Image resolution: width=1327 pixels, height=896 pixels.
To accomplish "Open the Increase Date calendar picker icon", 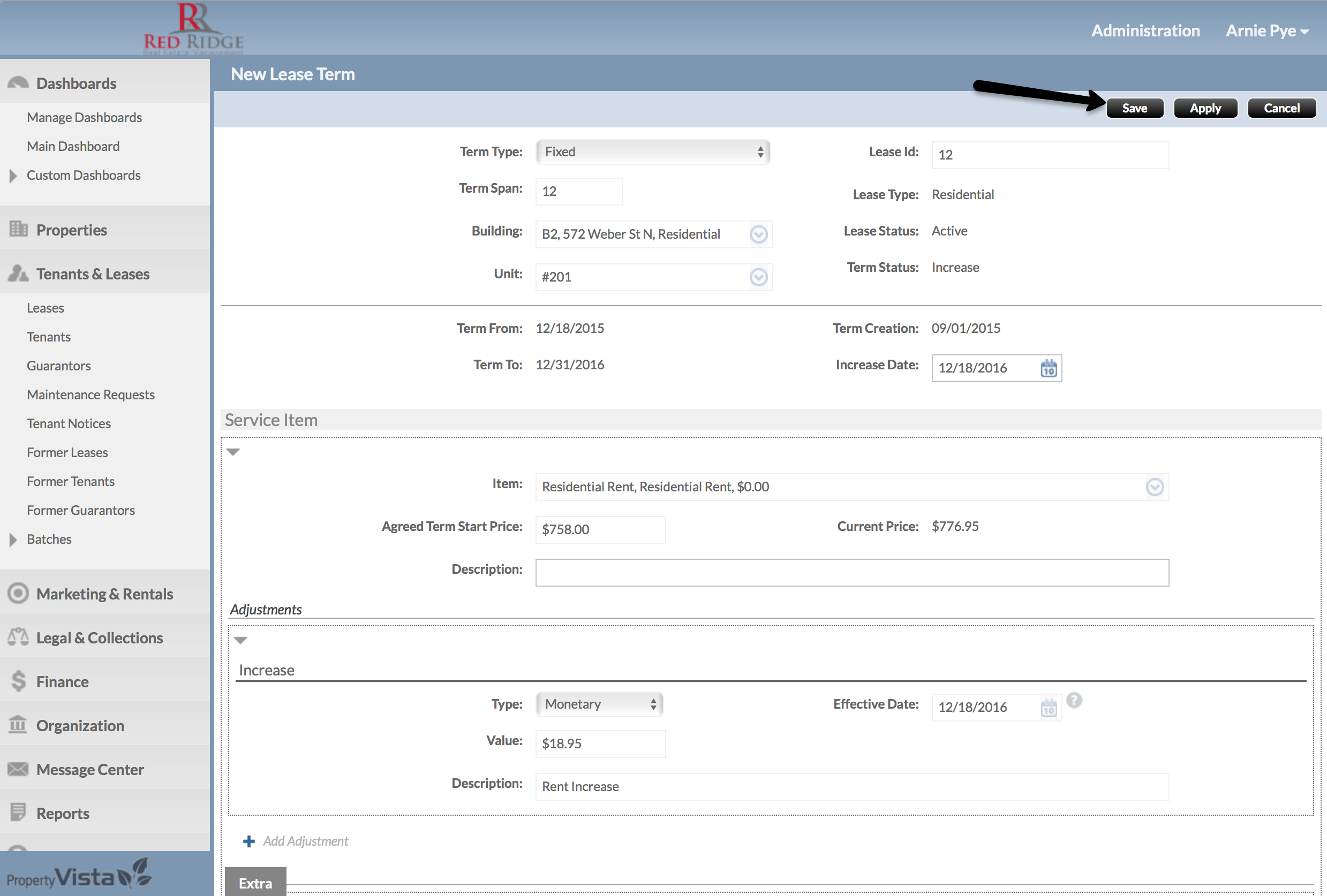I will pyautogui.click(x=1049, y=368).
